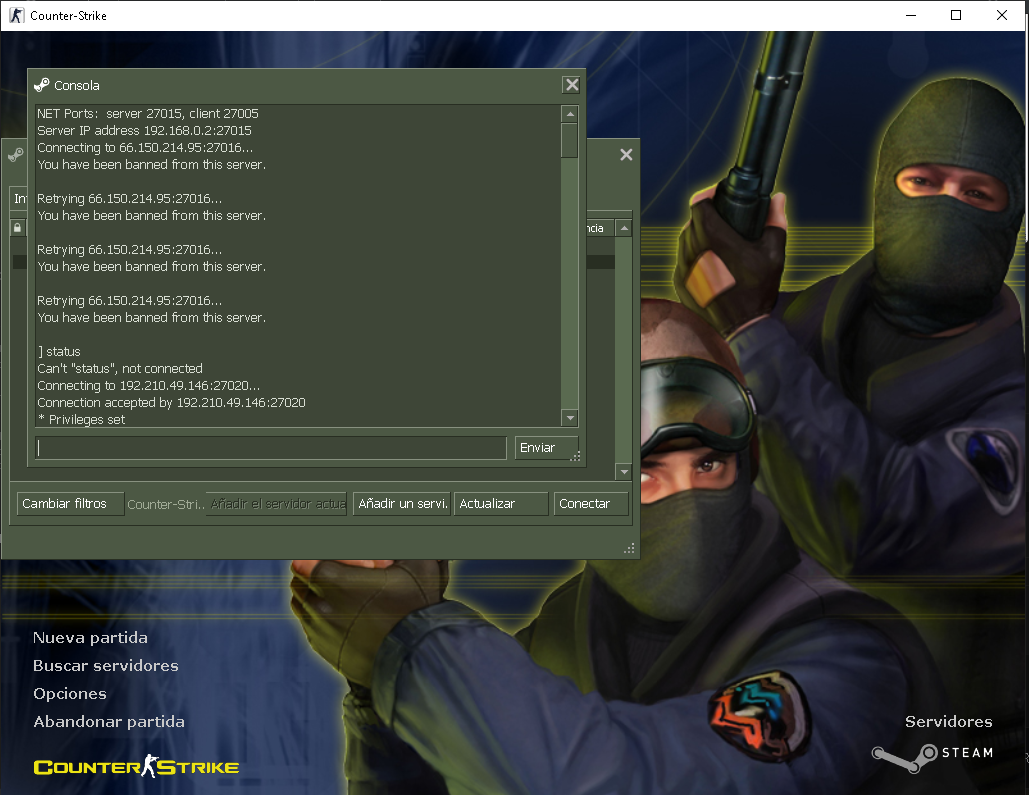Click the 'Connecting to 66.150.214.95:27016...' line

coord(145,148)
